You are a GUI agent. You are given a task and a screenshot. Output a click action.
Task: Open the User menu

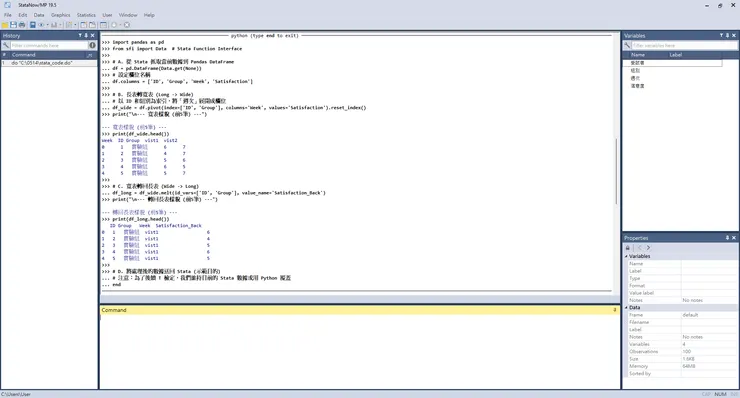[107, 15]
